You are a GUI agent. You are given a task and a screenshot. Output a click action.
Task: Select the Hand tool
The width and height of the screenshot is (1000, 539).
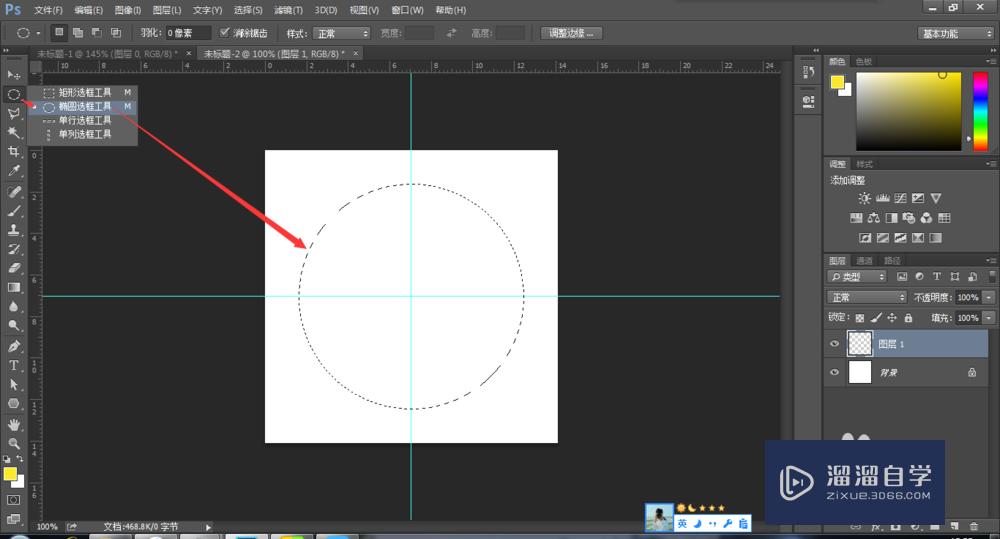(x=14, y=423)
